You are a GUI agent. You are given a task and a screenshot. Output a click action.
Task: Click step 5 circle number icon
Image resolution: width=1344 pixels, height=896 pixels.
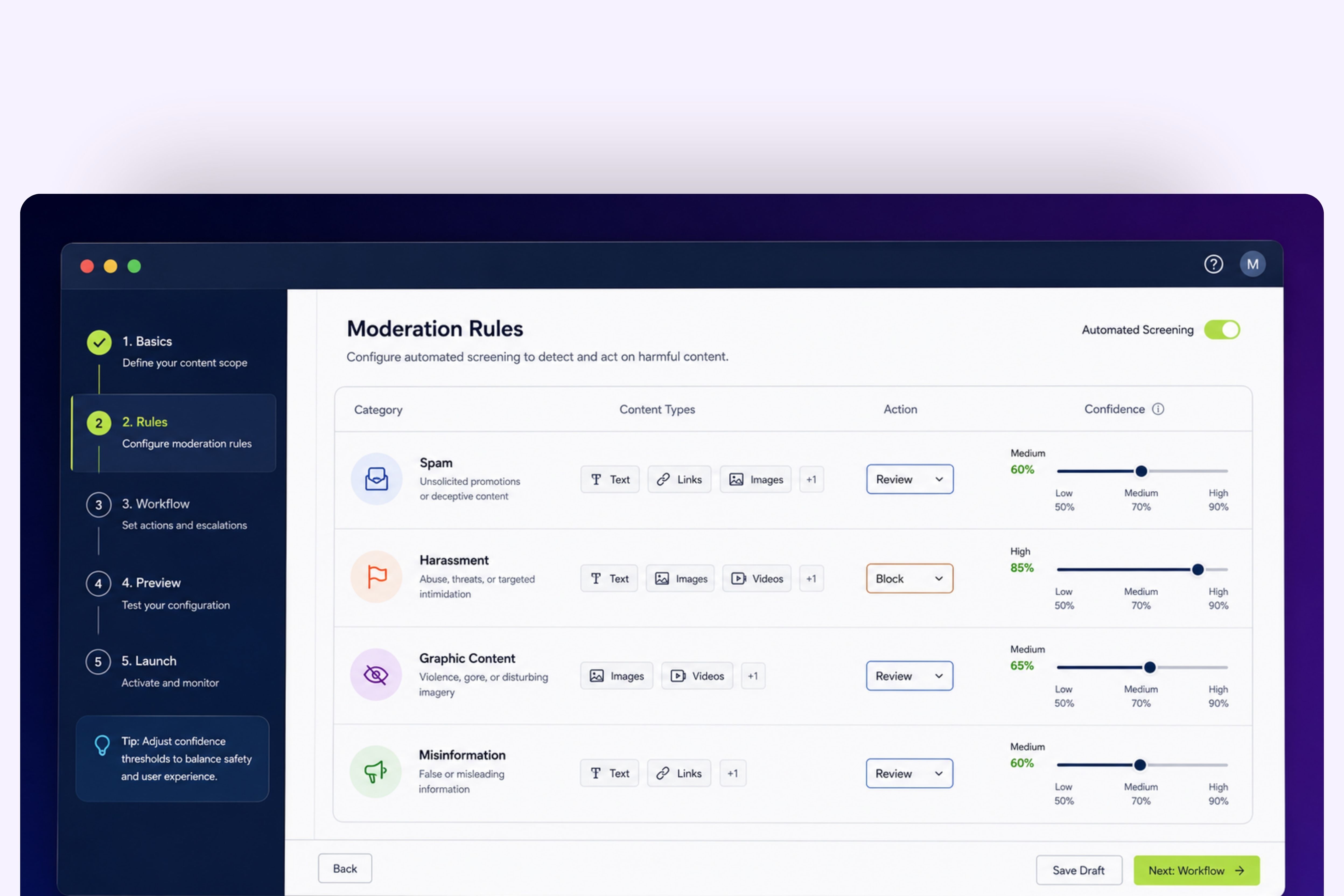[98, 662]
